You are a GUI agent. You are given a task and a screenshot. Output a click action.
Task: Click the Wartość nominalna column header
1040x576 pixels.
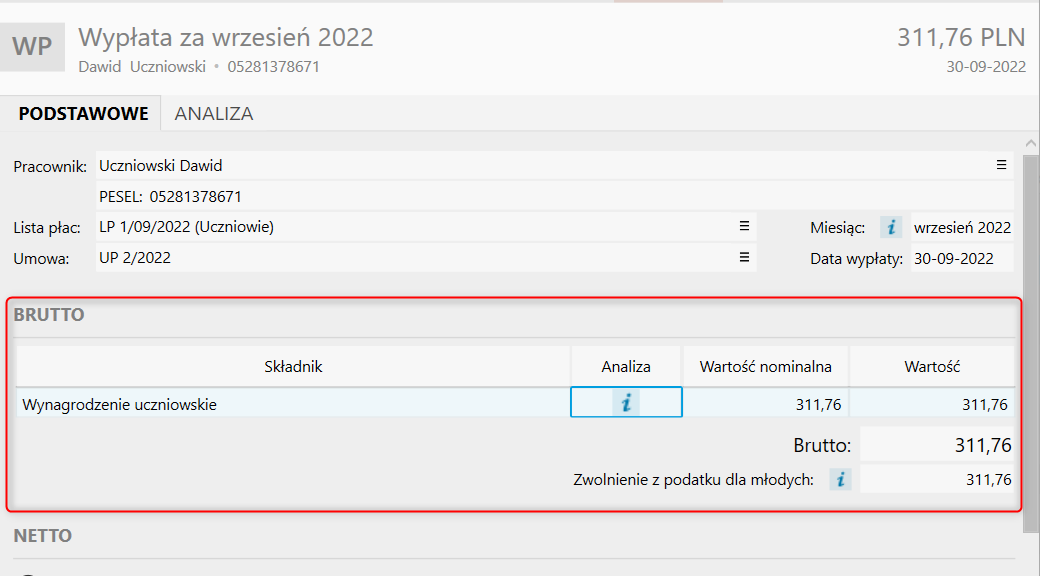(765, 367)
